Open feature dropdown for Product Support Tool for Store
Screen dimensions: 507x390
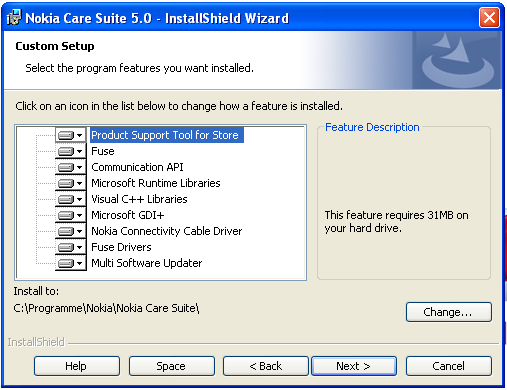(x=71, y=135)
